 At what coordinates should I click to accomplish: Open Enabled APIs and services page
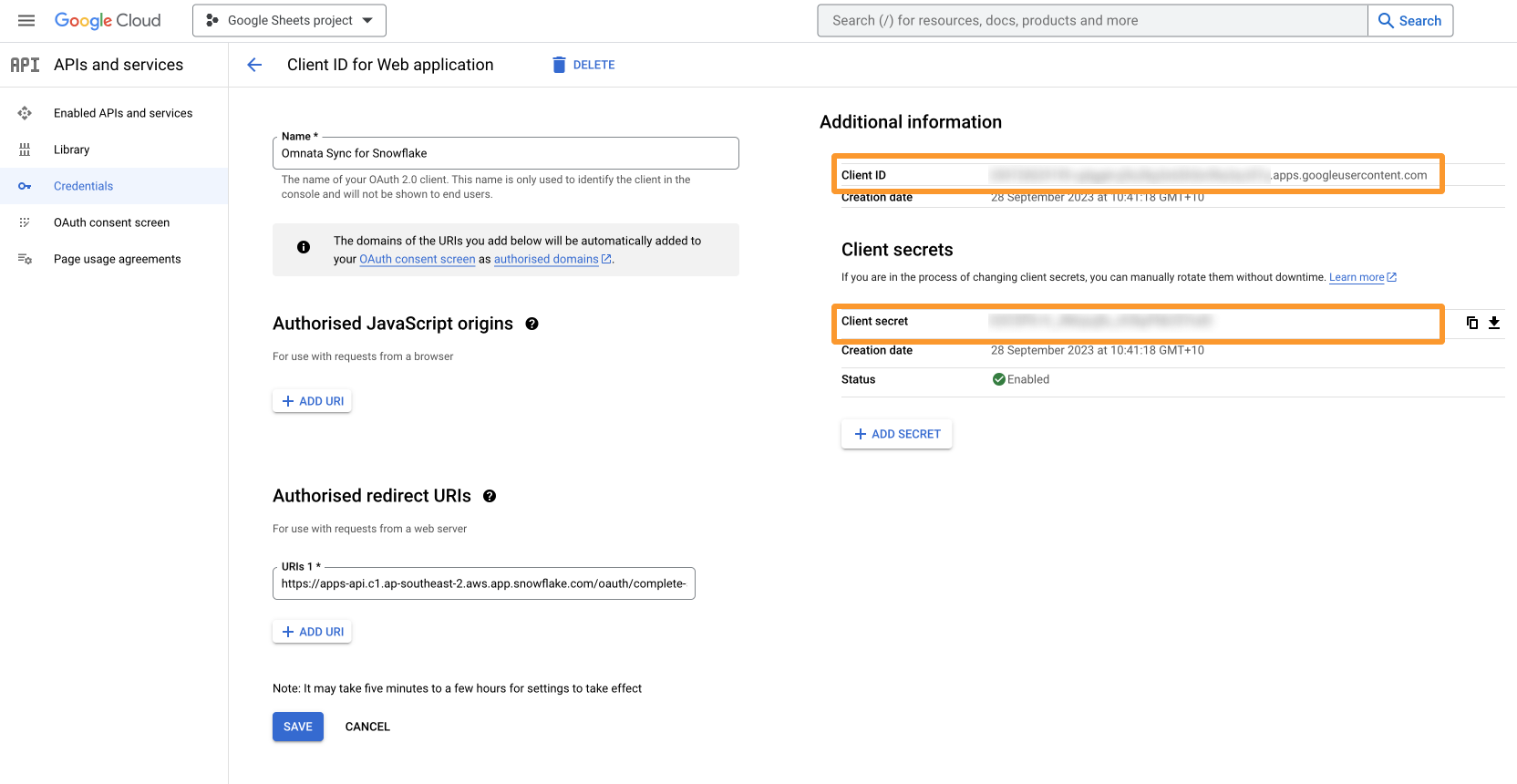(123, 113)
